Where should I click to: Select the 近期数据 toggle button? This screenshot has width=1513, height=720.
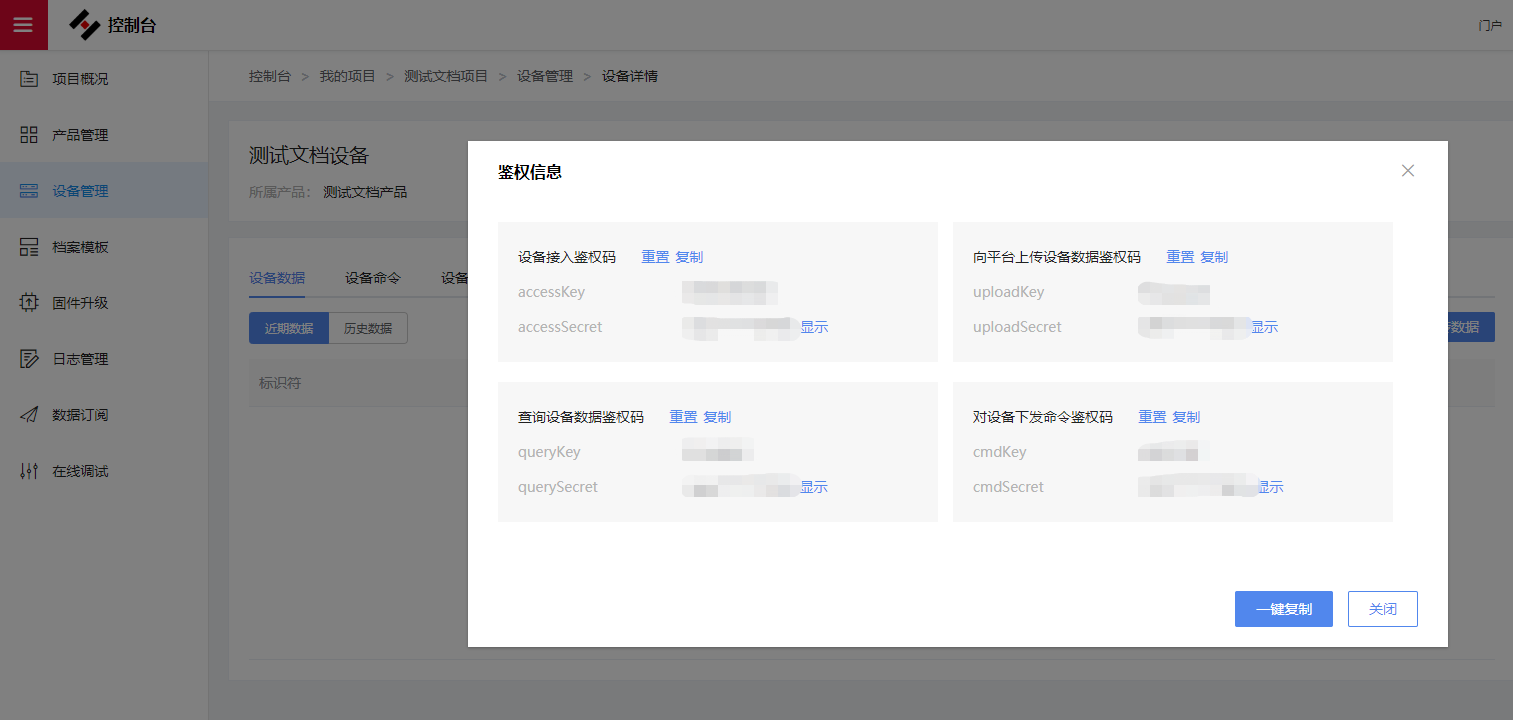click(289, 328)
